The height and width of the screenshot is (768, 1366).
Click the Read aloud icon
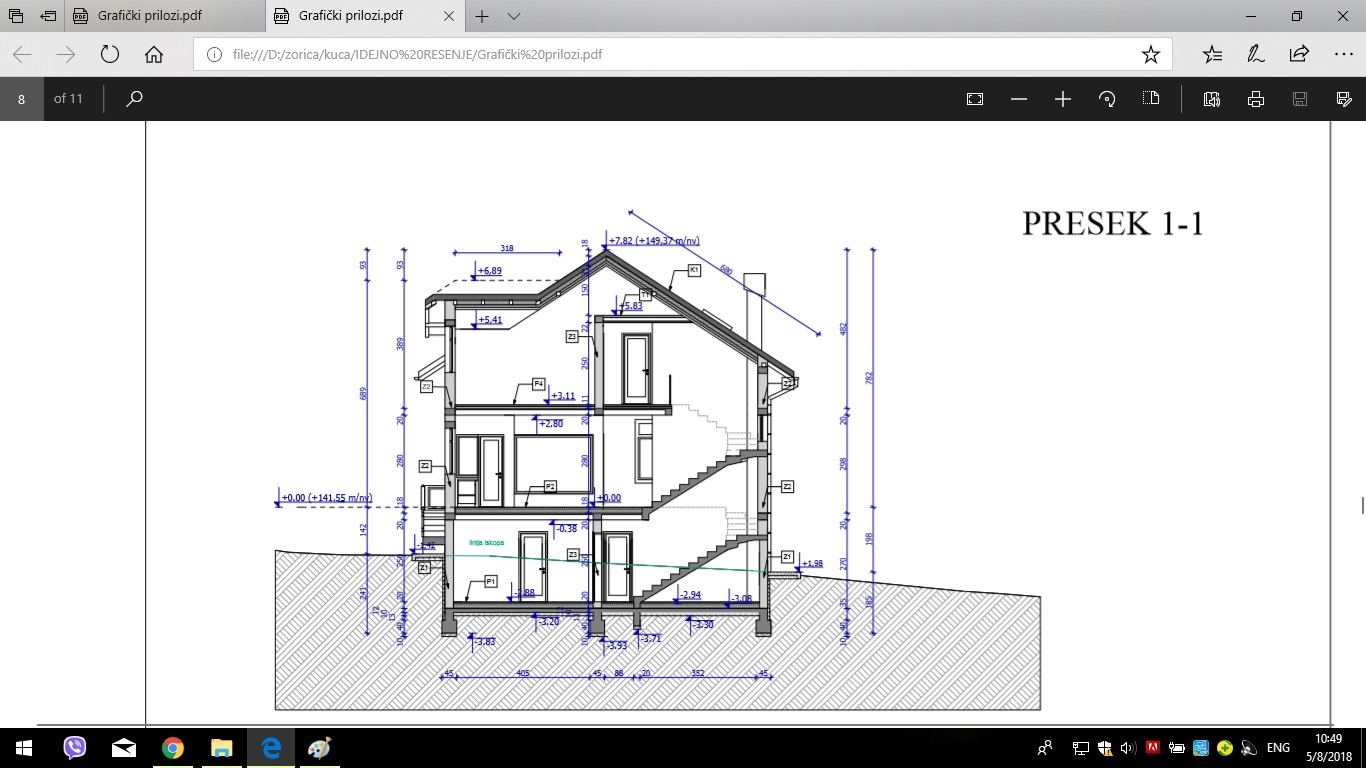point(1212,99)
